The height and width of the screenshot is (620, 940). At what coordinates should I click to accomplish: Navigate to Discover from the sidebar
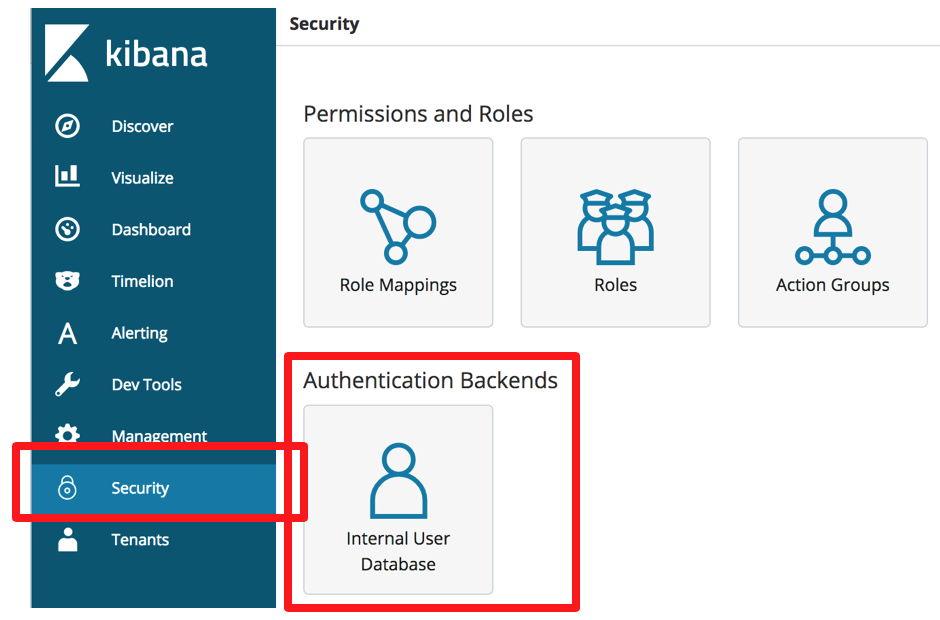pos(142,125)
